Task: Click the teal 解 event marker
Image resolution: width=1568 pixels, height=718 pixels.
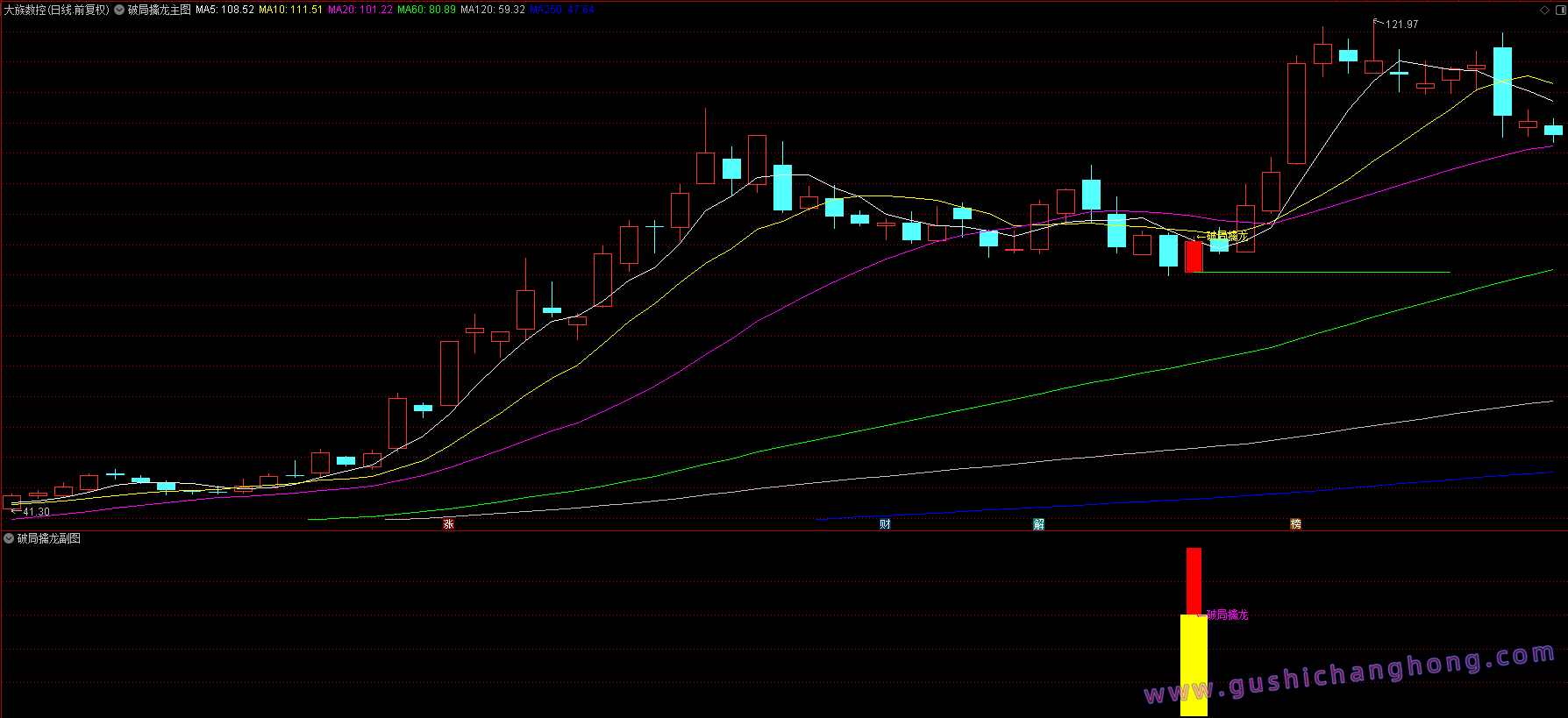Action: 1038,524
